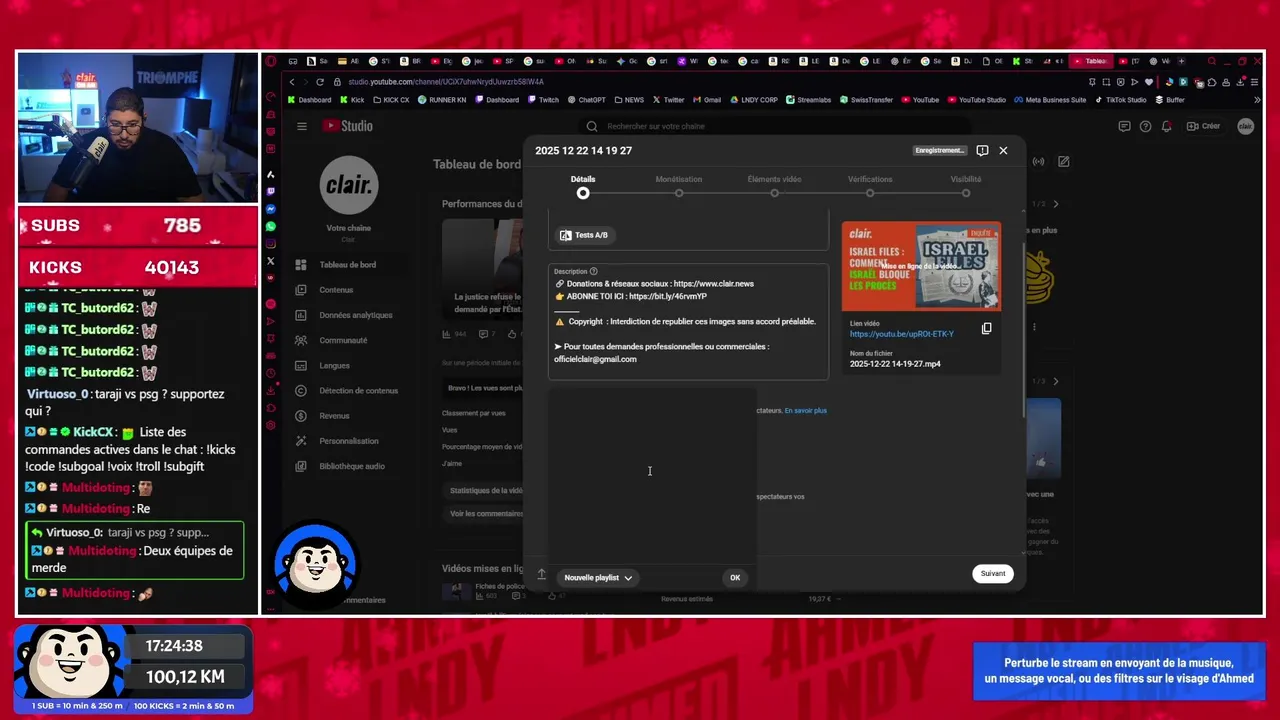Open the Twitch bookmark
This screenshot has width=1280, height=720.
(x=543, y=100)
